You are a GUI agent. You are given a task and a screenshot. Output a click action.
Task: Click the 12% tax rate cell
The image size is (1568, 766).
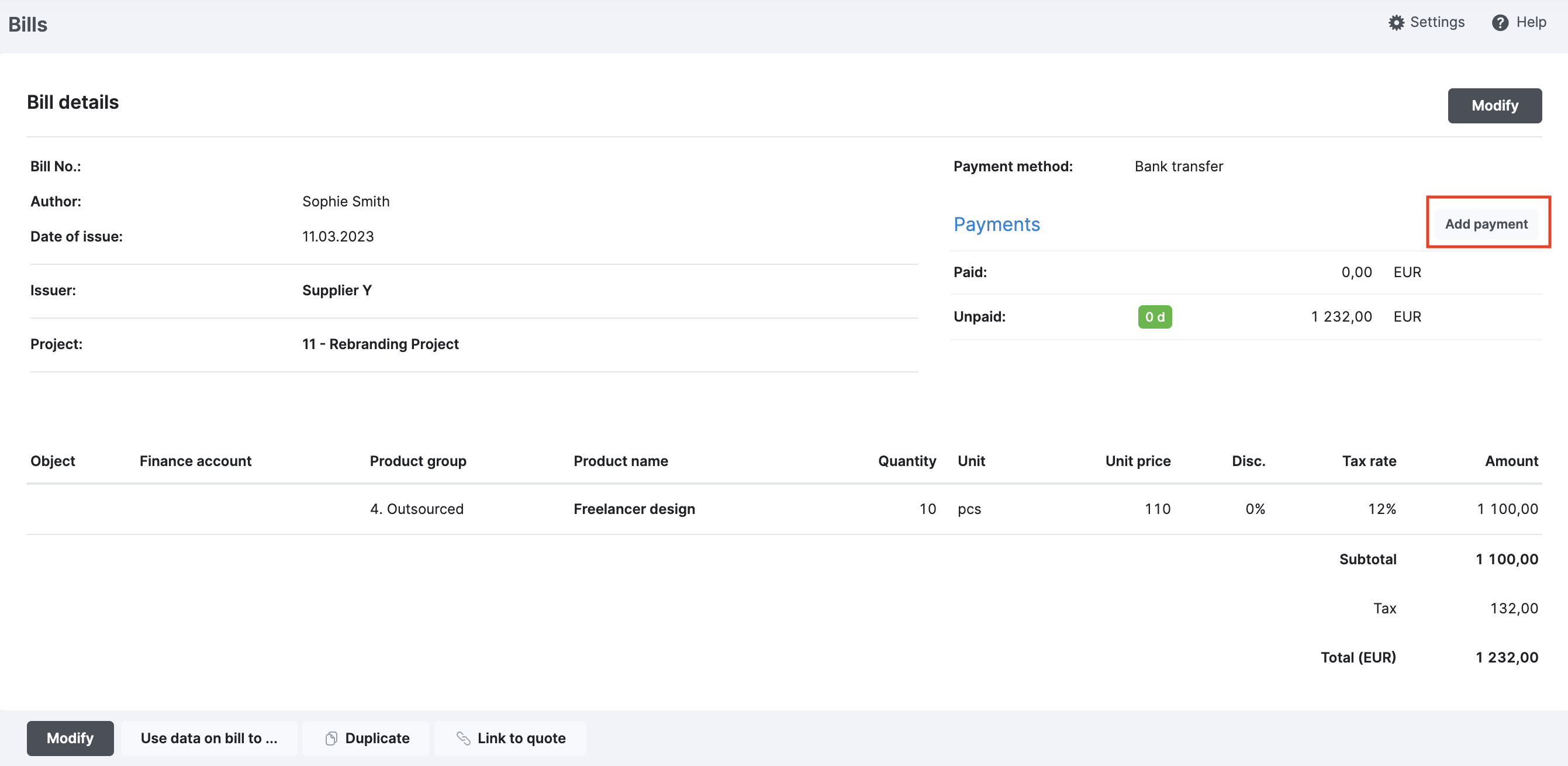click(1382, 509)
